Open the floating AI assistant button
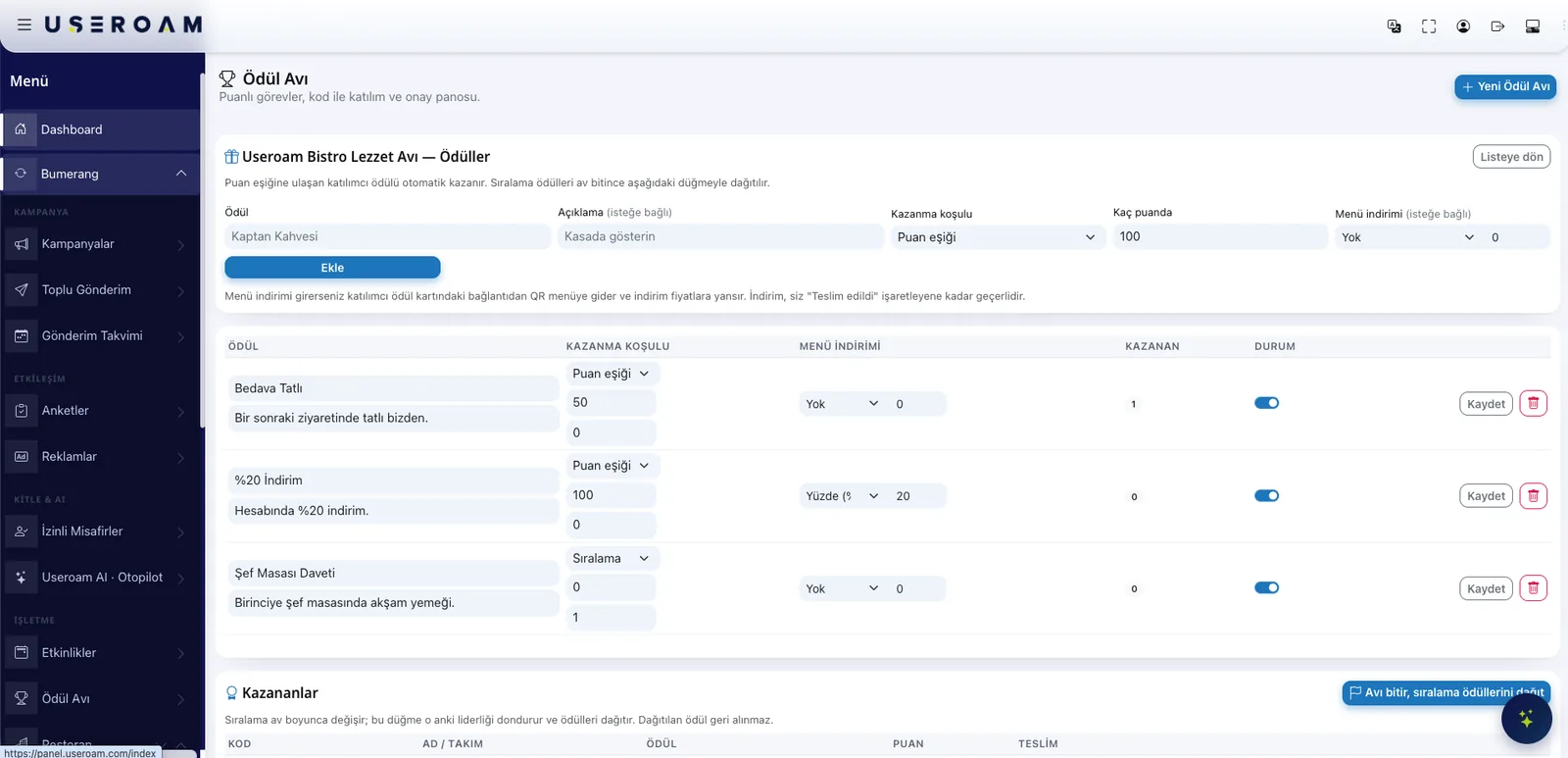Image resolution: width=1568 pixels, height=758 pixels. tap(1526, 720)
